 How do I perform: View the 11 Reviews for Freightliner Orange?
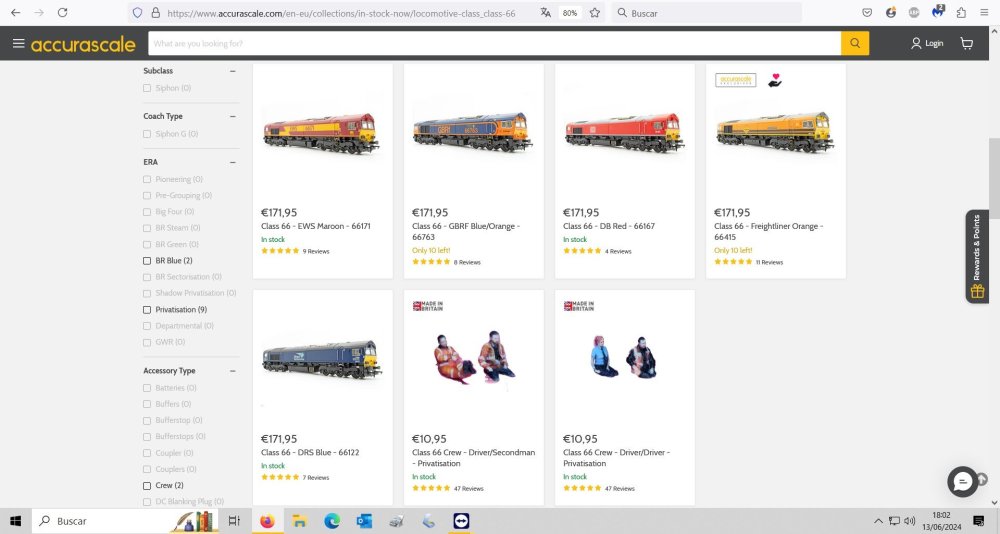770,262
